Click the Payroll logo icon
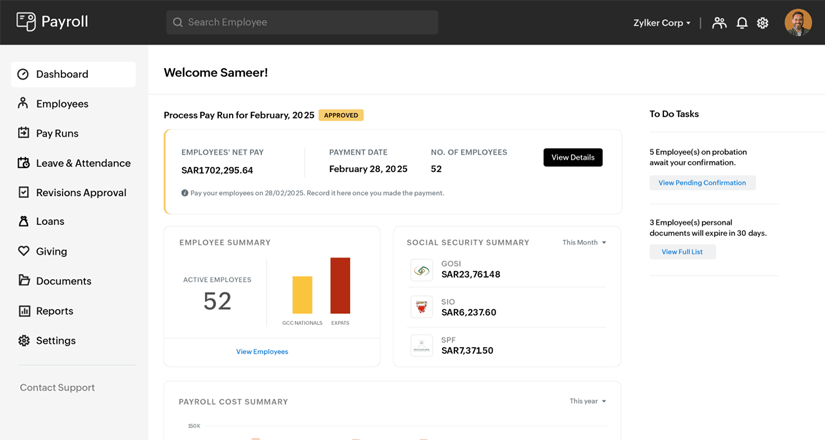The image size is (825, 440). tap(26, 22)
